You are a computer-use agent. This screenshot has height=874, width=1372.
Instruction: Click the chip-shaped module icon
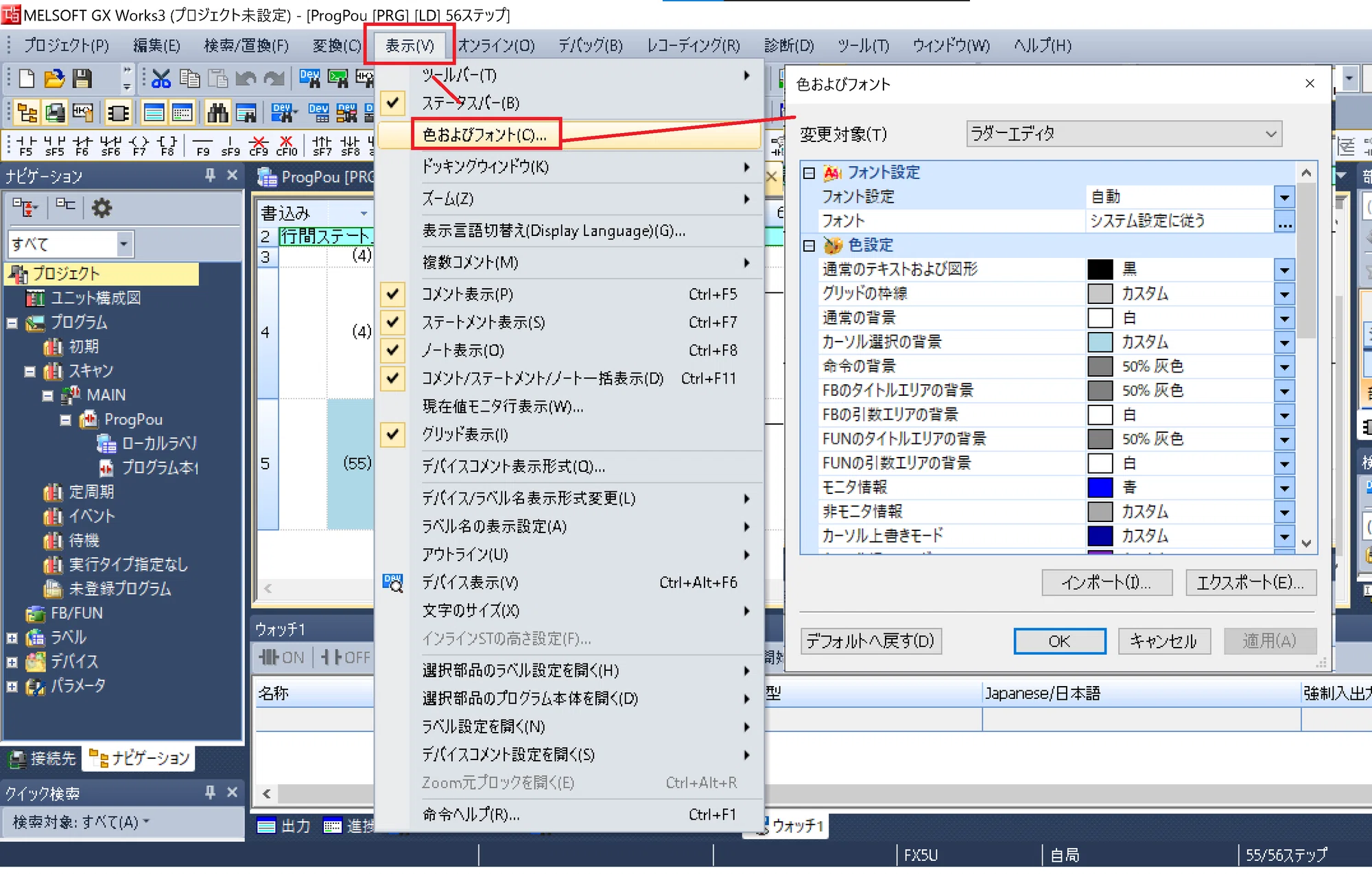118,113
